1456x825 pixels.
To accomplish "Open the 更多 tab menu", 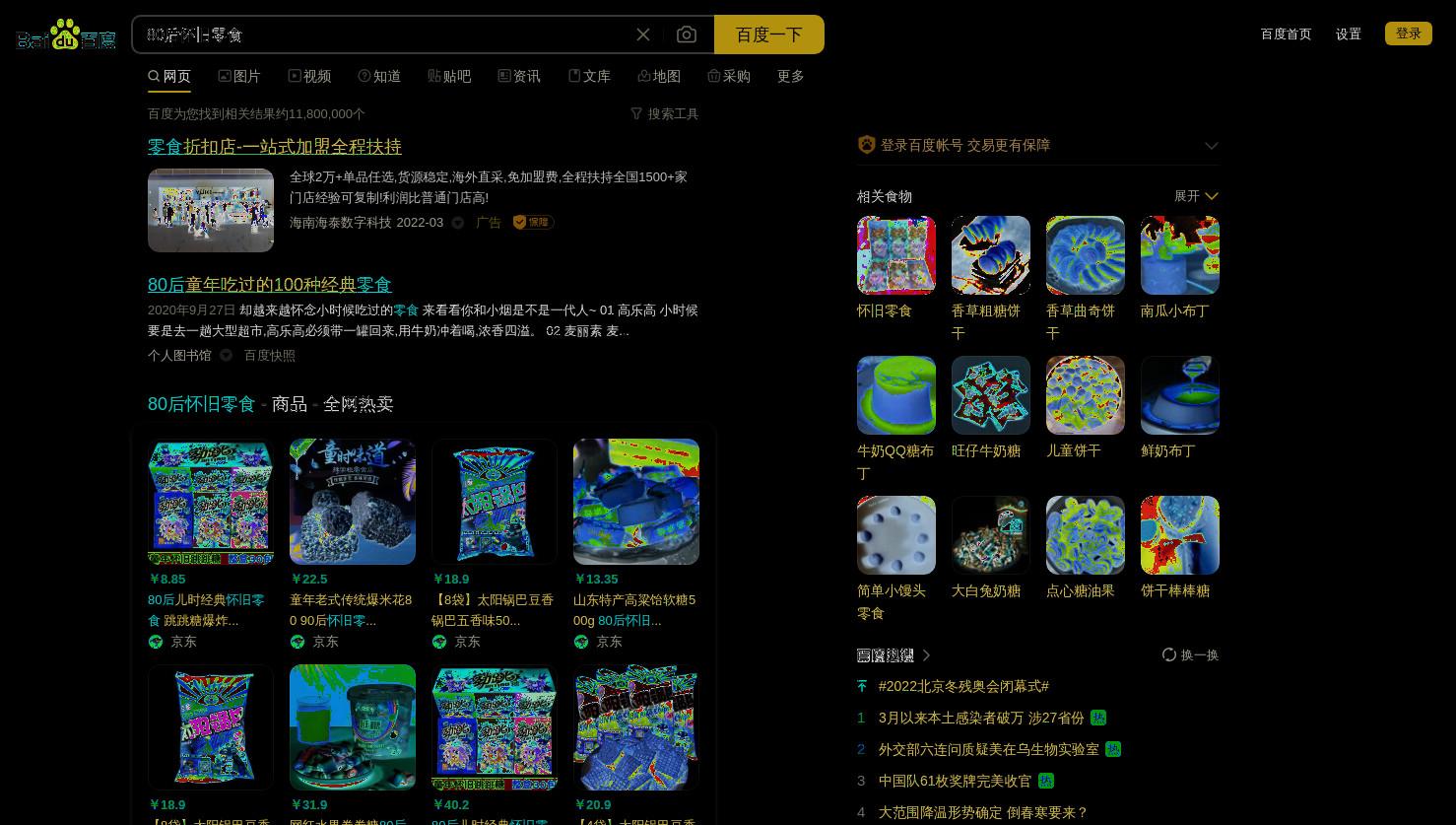I will (x=791, y=76).
